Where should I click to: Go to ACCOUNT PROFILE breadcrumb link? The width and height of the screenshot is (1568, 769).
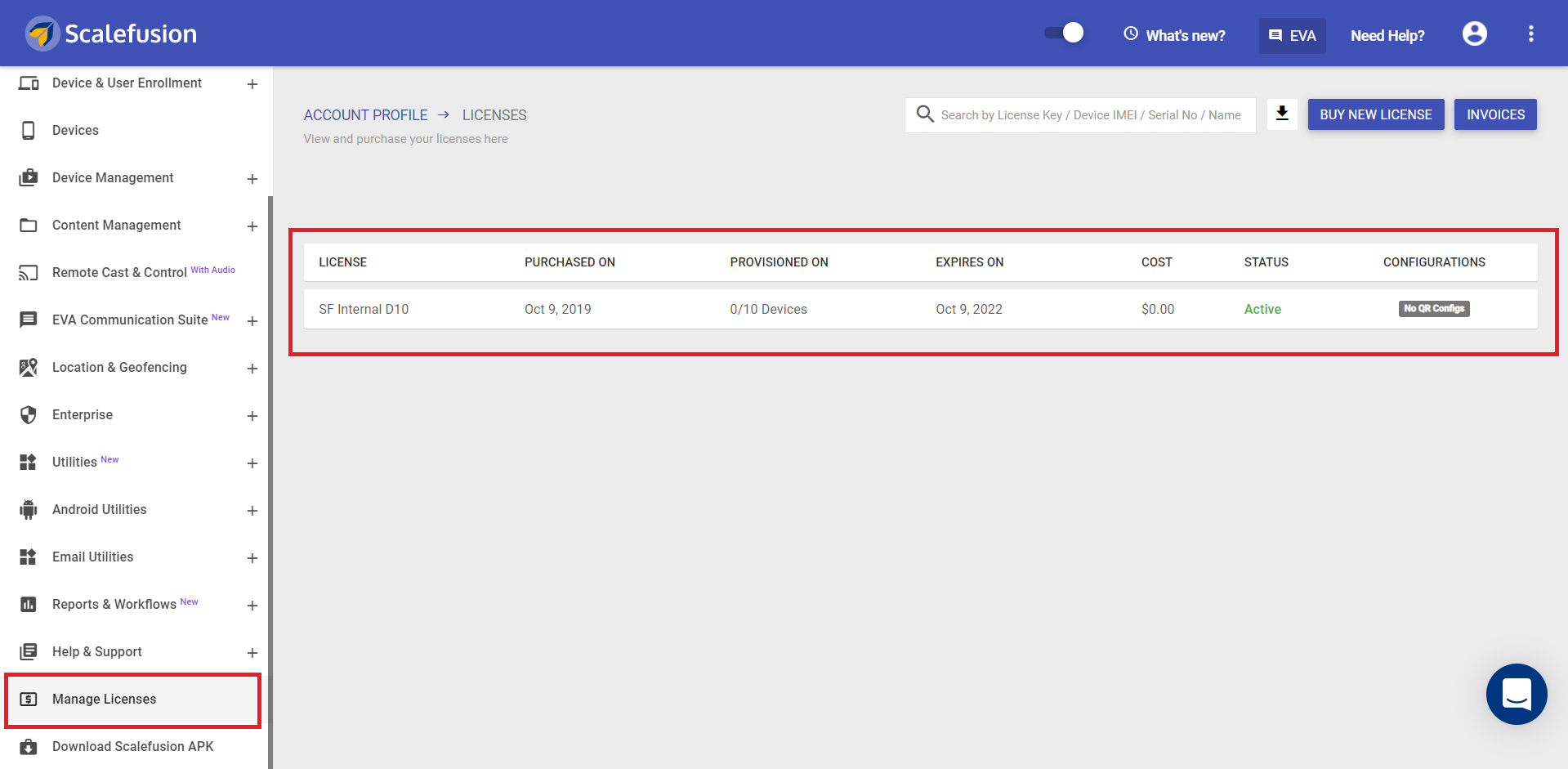pos(365,115)
